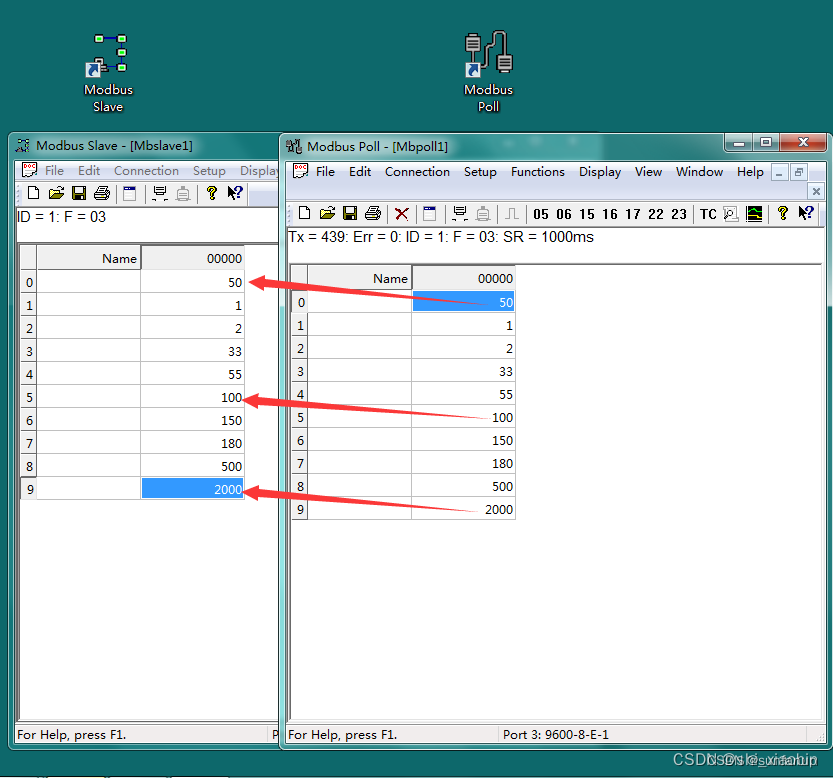Select value 100 in Modbus Poll row 5

coord(463,417)
